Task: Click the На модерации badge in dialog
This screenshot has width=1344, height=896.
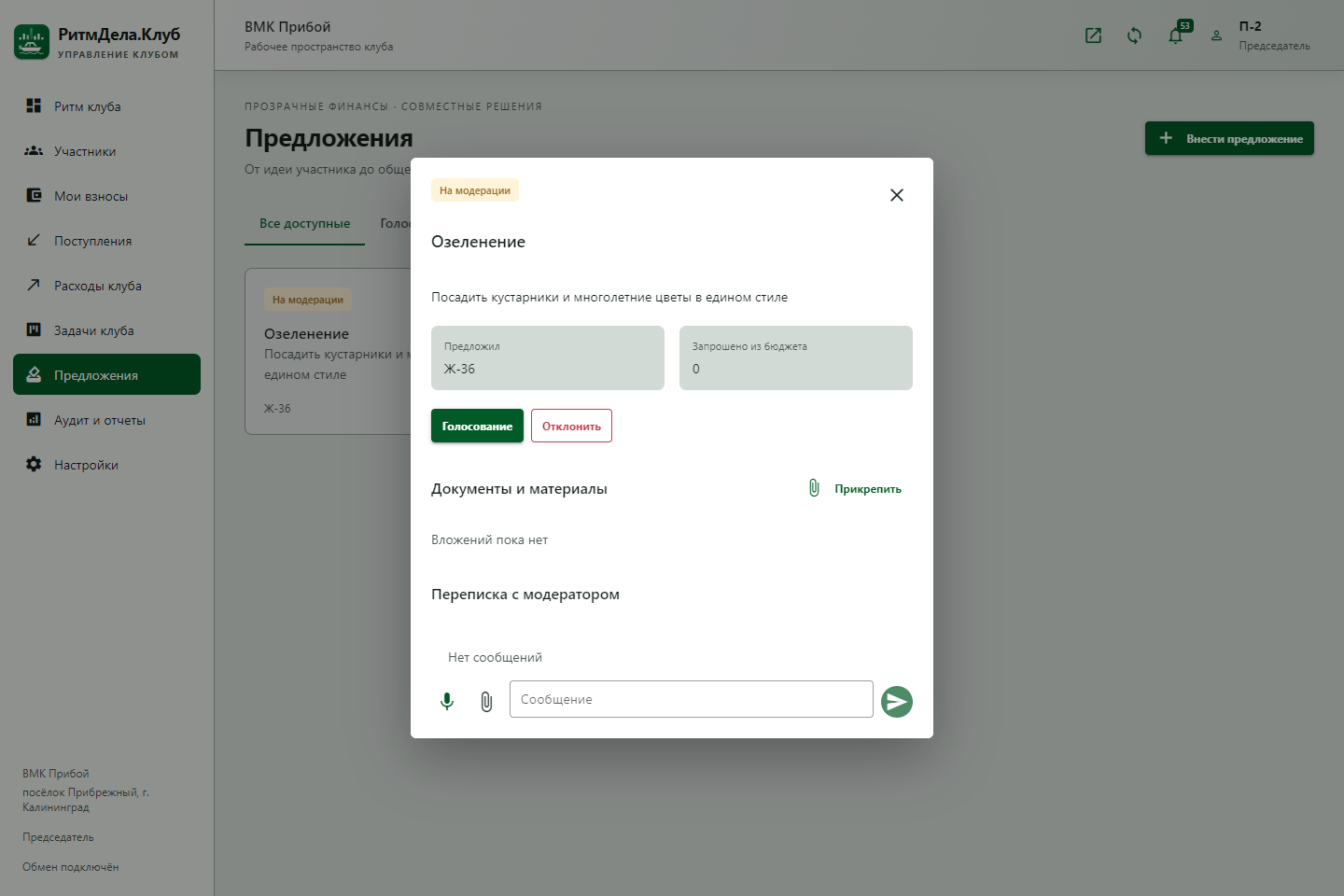Action: (475, 190)
